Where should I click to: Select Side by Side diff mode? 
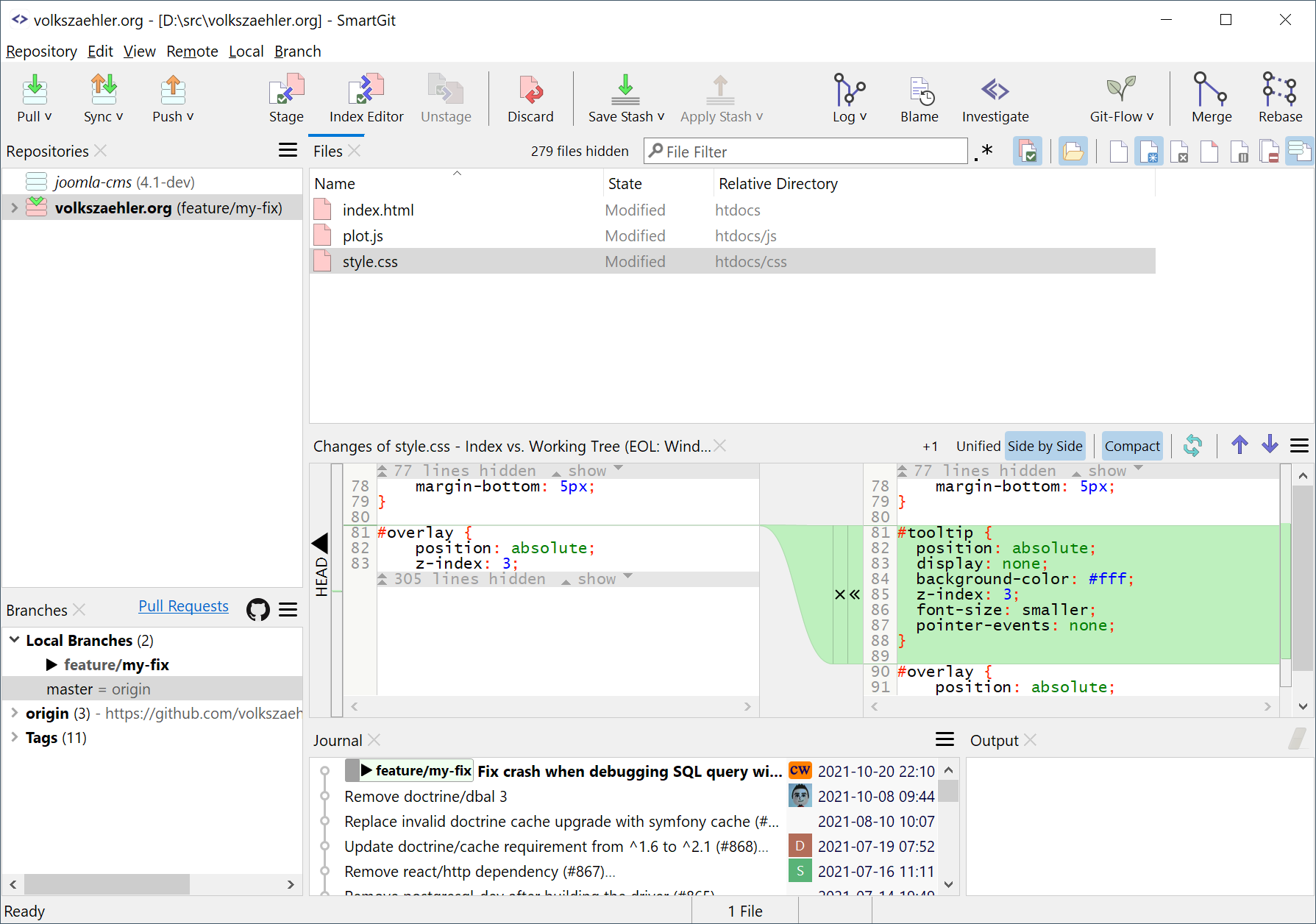click(x=1044, y=446)
